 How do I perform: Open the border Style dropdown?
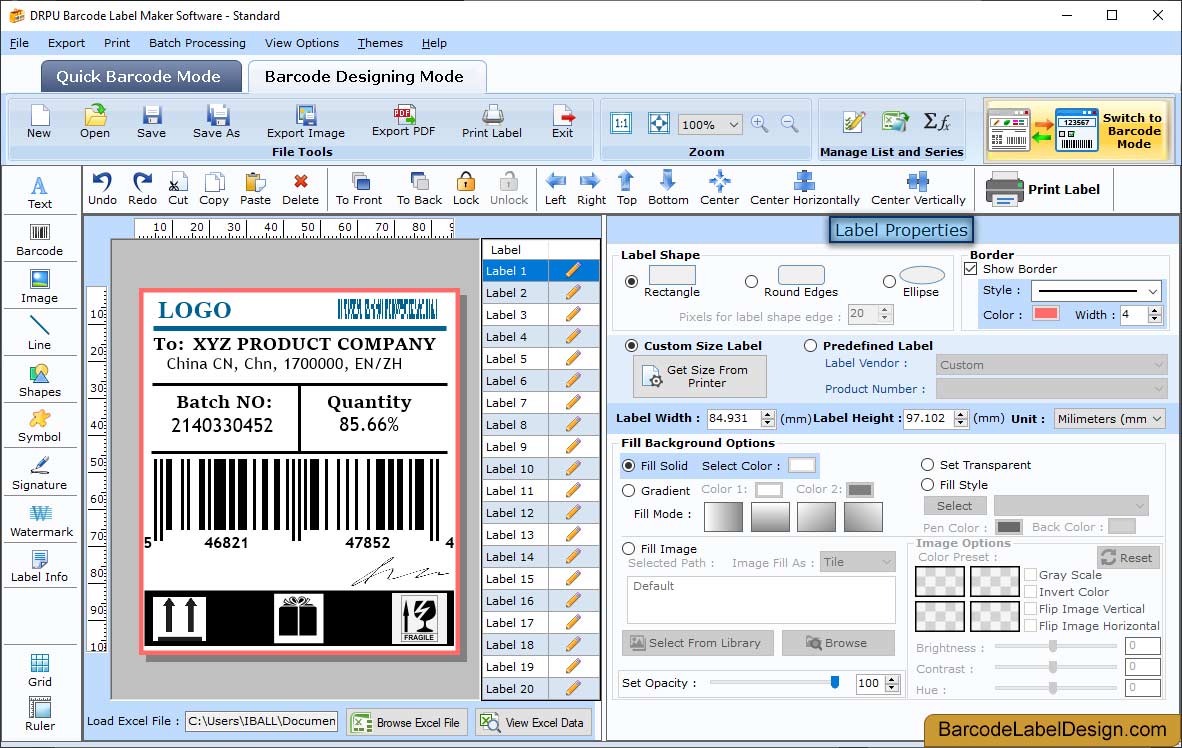[x=1152, y=290]
